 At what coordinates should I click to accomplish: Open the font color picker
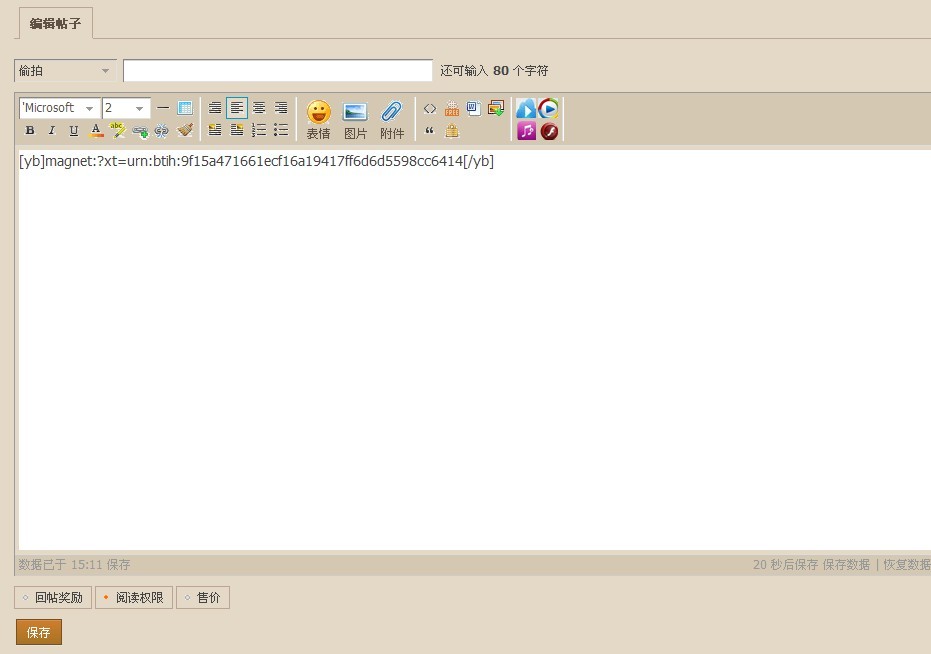coord(96,130)
